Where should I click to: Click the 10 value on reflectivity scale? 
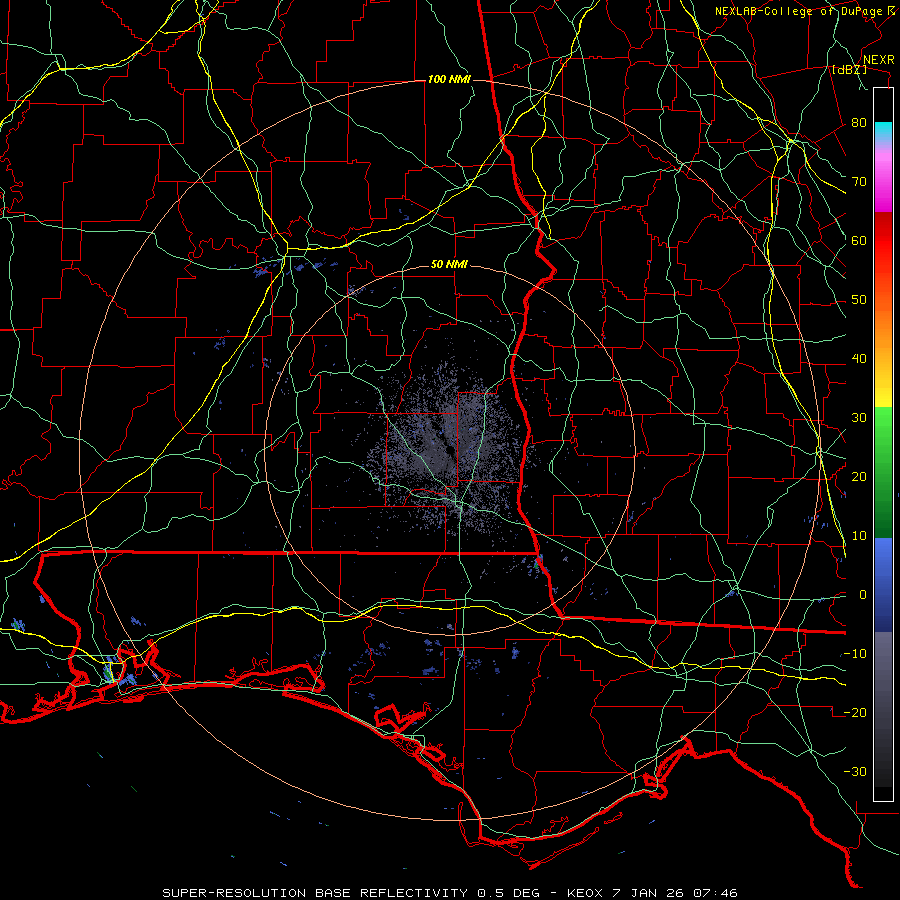[x=859, y=536]
